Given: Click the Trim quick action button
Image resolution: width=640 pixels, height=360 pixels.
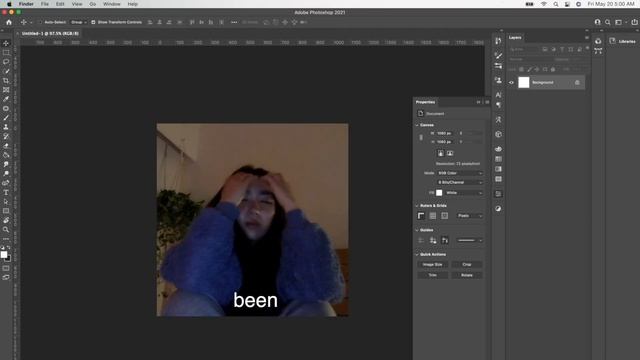Looking at the screenshot, I should coord(433,275).
